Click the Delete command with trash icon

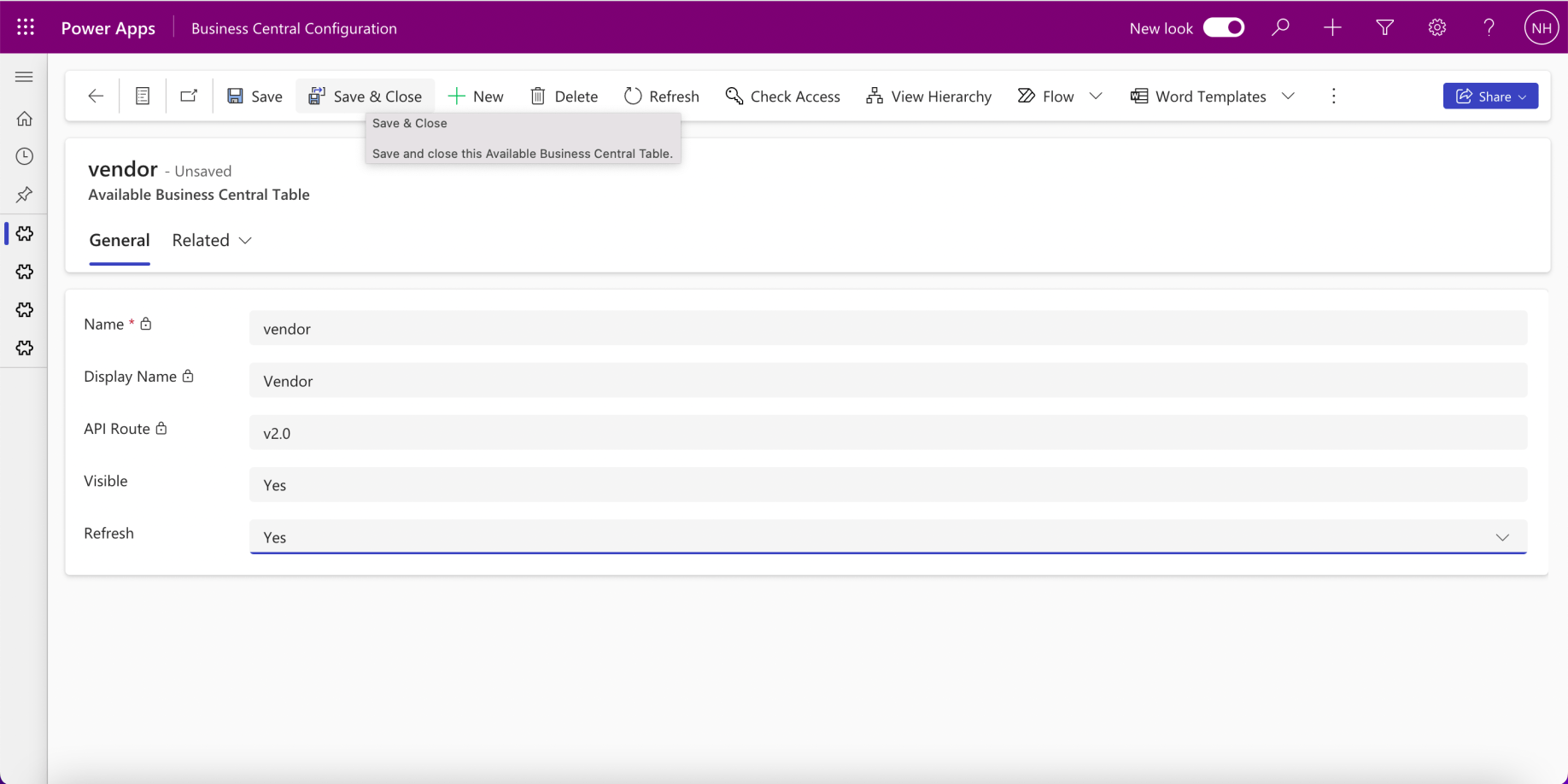pyautogui.click(x=564, y=96)
